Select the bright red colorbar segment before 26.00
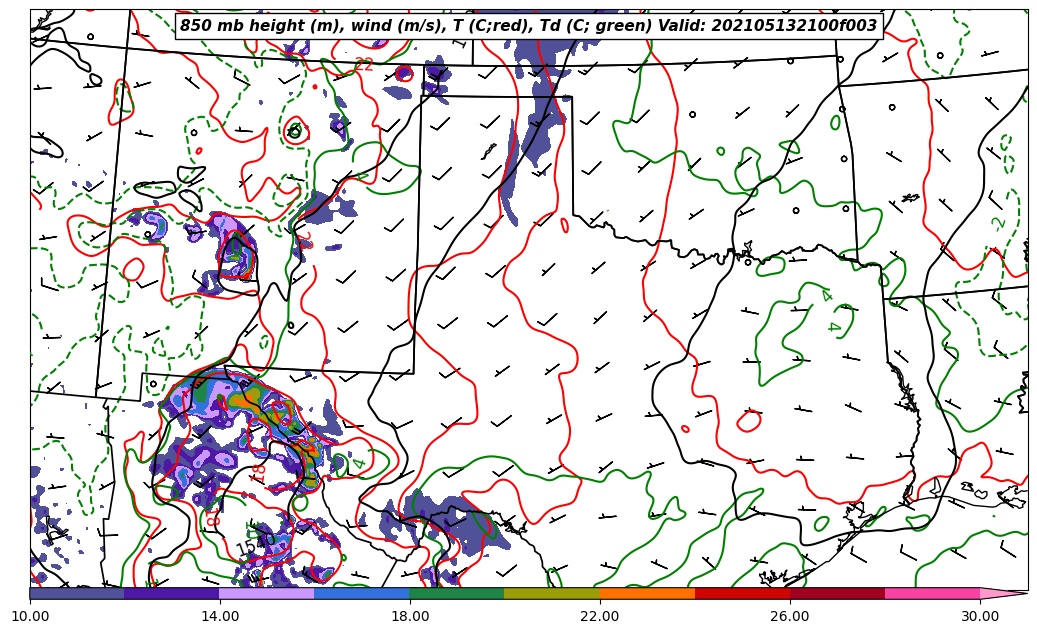Image resolution: width=1037 pixels, height=633 pixels. 742,593
